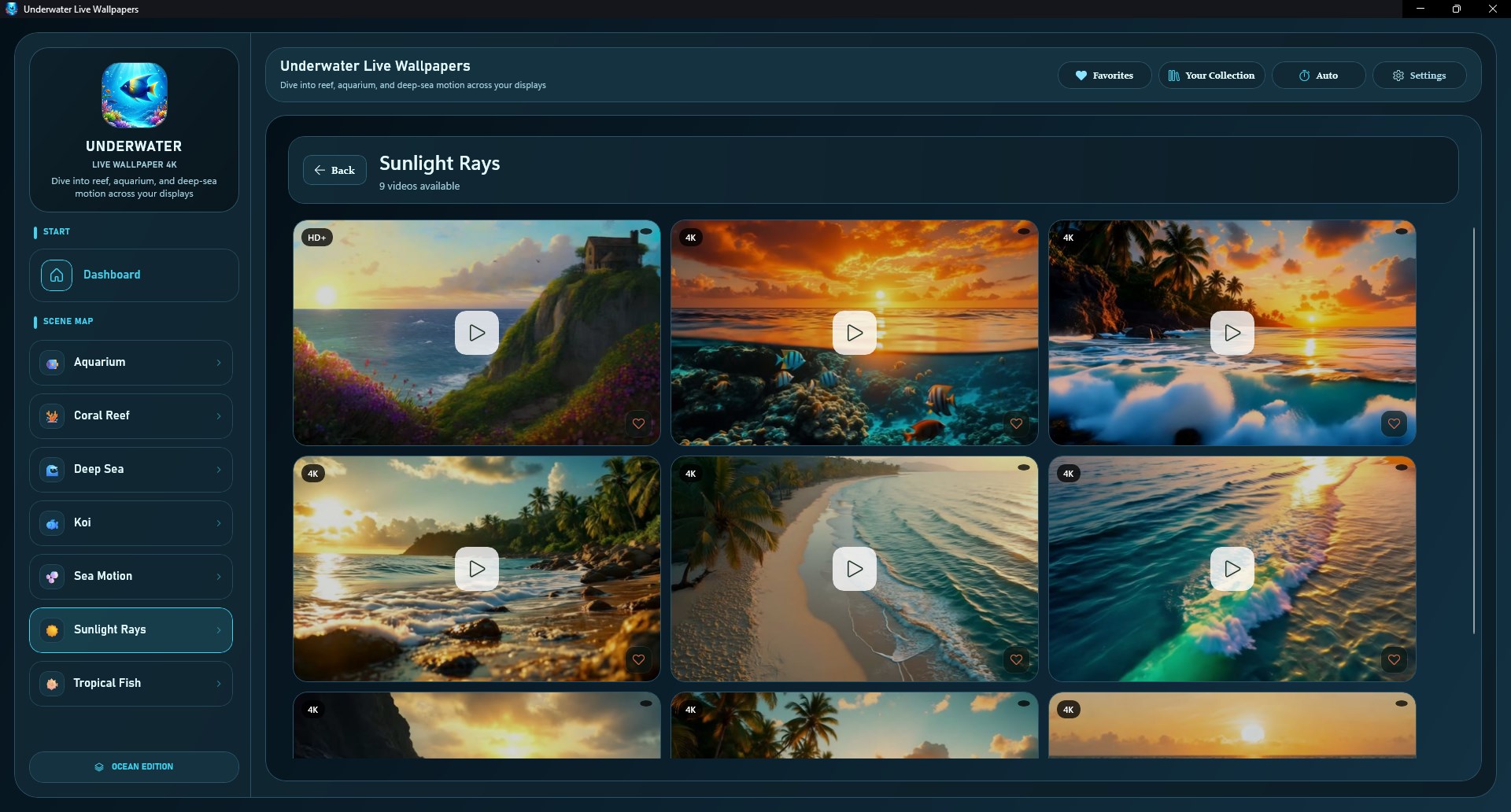Open Your Collection
This screenshot has width=1511, height=812.
point(1211,76)
